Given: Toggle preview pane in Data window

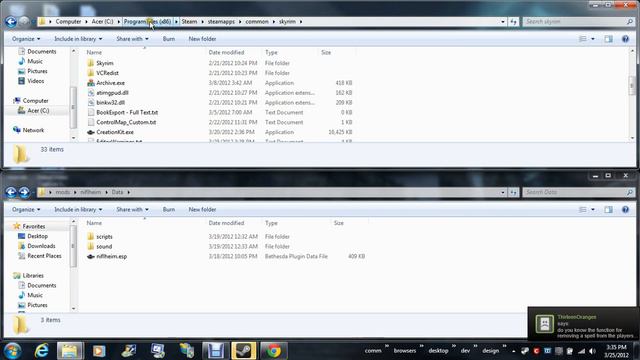Looking at the screenshot, I should click(608, 209).
